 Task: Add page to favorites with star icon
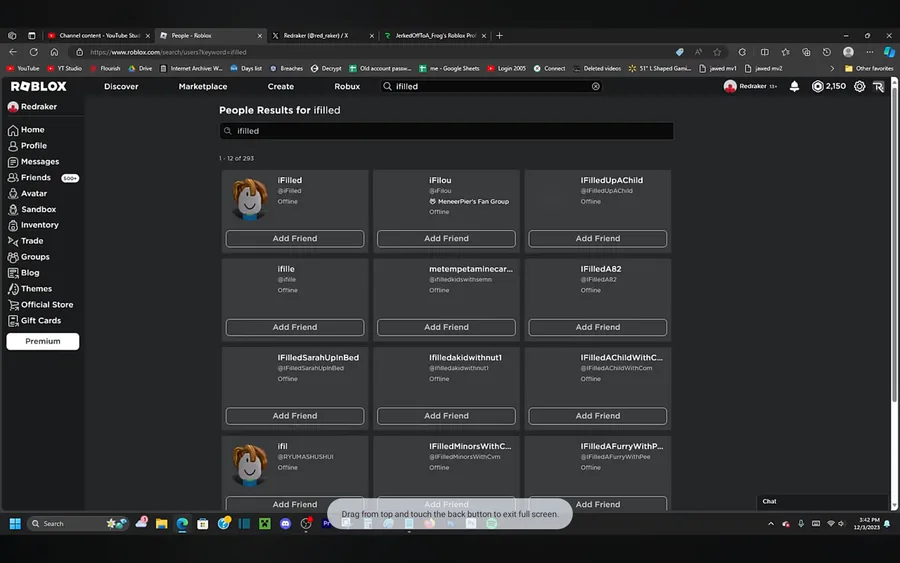pyautogui.click(x=717, y=52)
